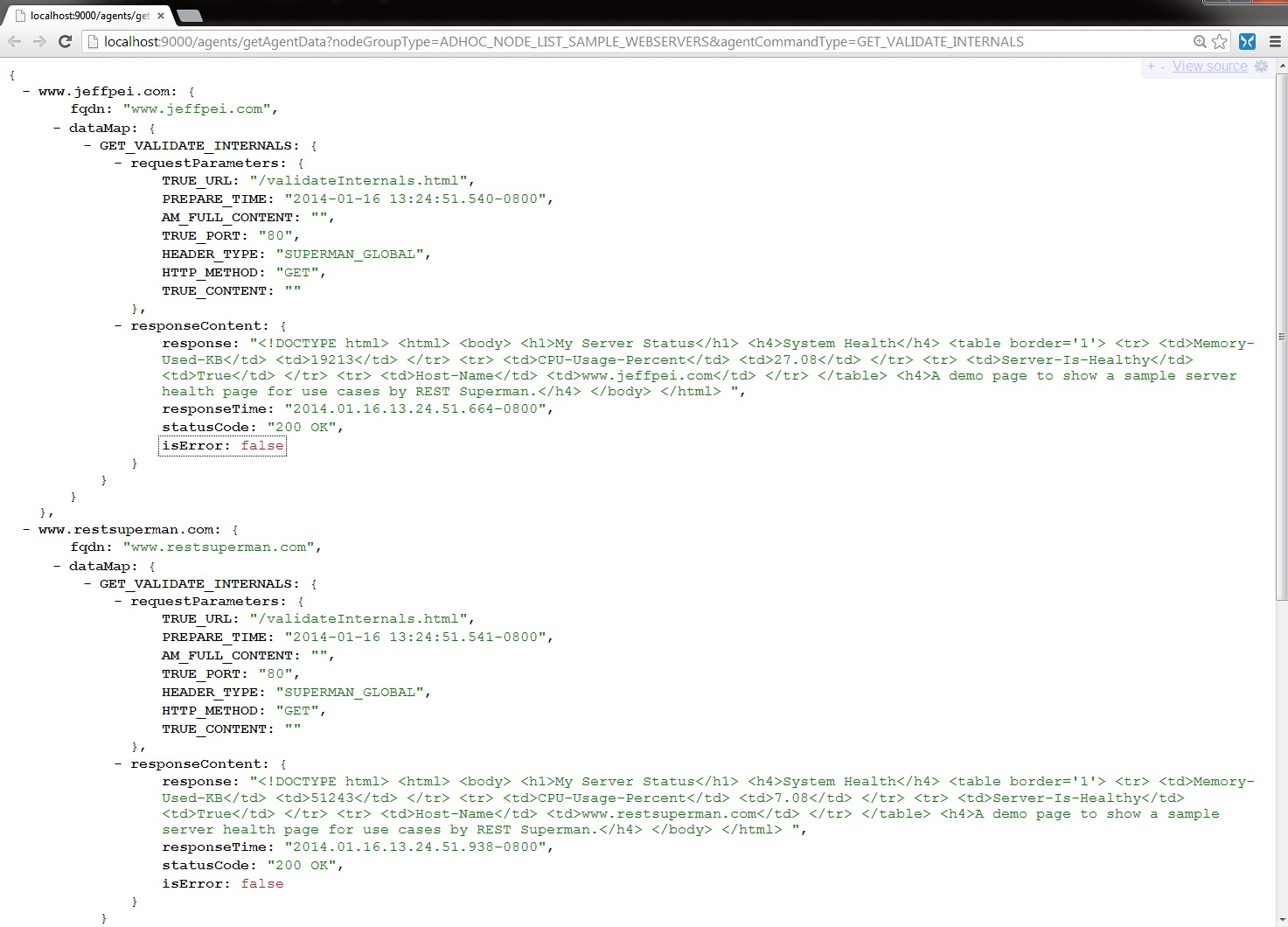1288x927 pixels.
Task: Go back using the browser back arrow
Action: [x=15, y=41]
